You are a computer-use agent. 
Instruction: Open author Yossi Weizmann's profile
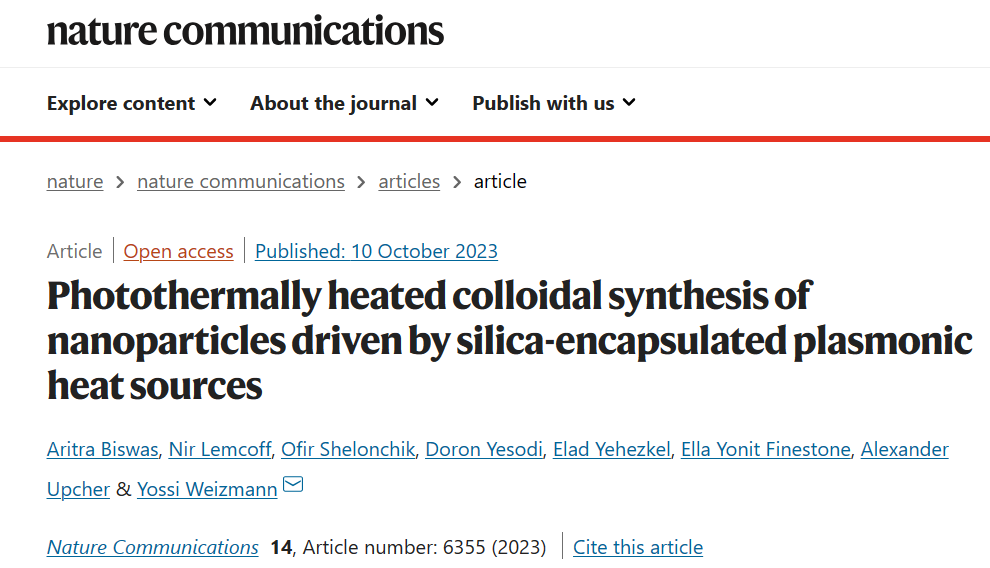[x=207, y=489]
